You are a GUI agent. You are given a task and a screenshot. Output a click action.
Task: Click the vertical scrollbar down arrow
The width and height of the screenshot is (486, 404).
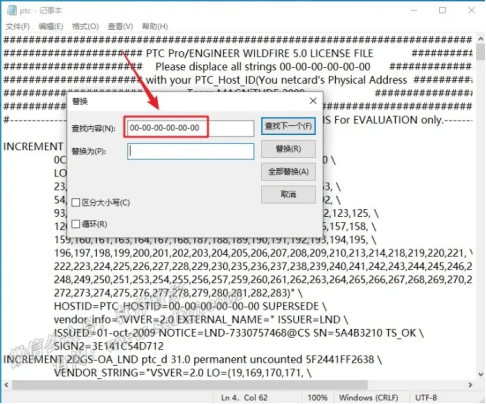click(x=481, y=374)
